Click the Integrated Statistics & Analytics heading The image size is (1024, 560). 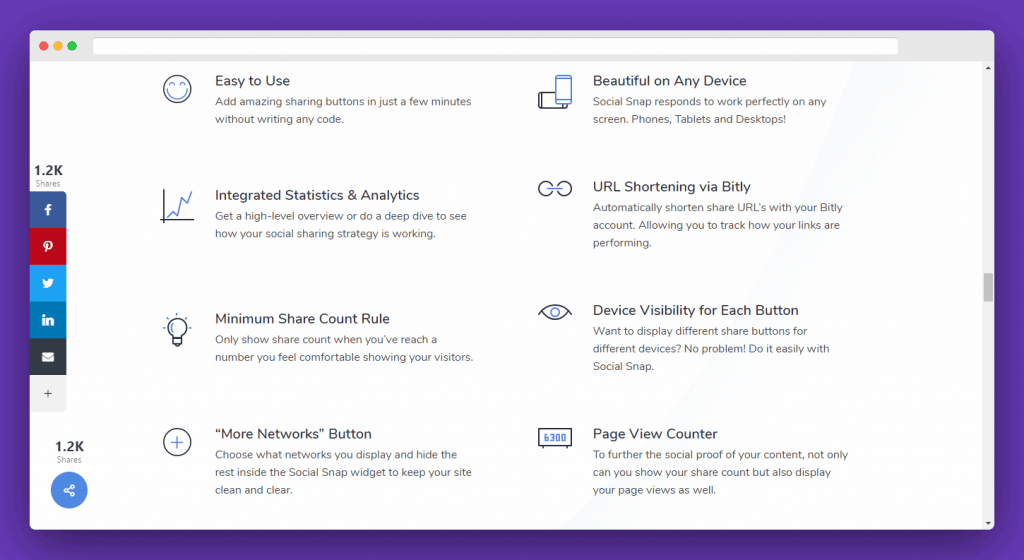point(317,195)
